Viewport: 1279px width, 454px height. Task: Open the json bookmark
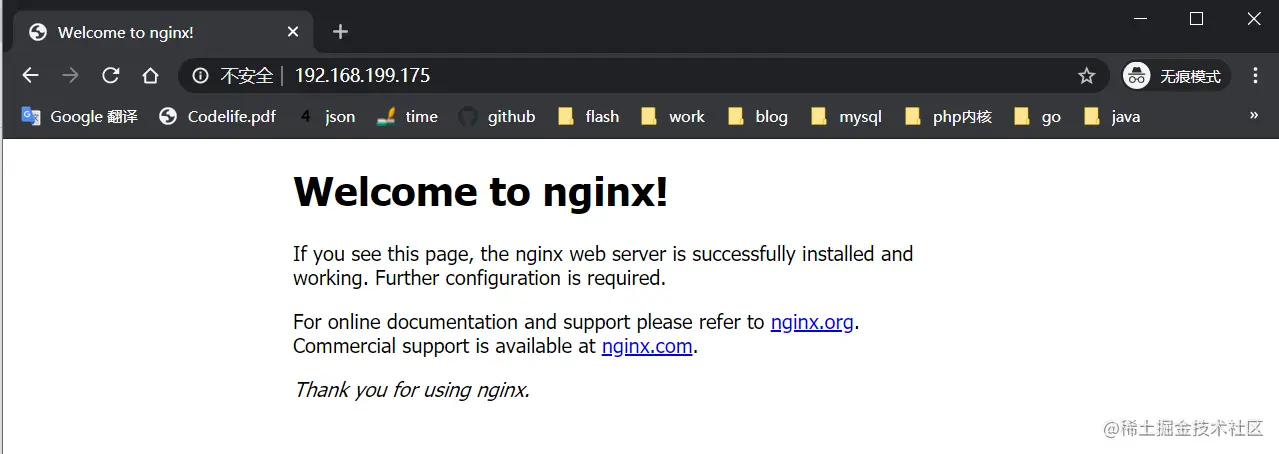tap(326, 117)
